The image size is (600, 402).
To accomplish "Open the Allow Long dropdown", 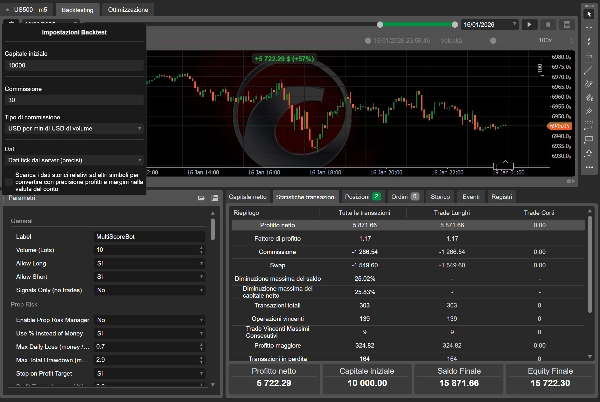I will pos(150,261).
